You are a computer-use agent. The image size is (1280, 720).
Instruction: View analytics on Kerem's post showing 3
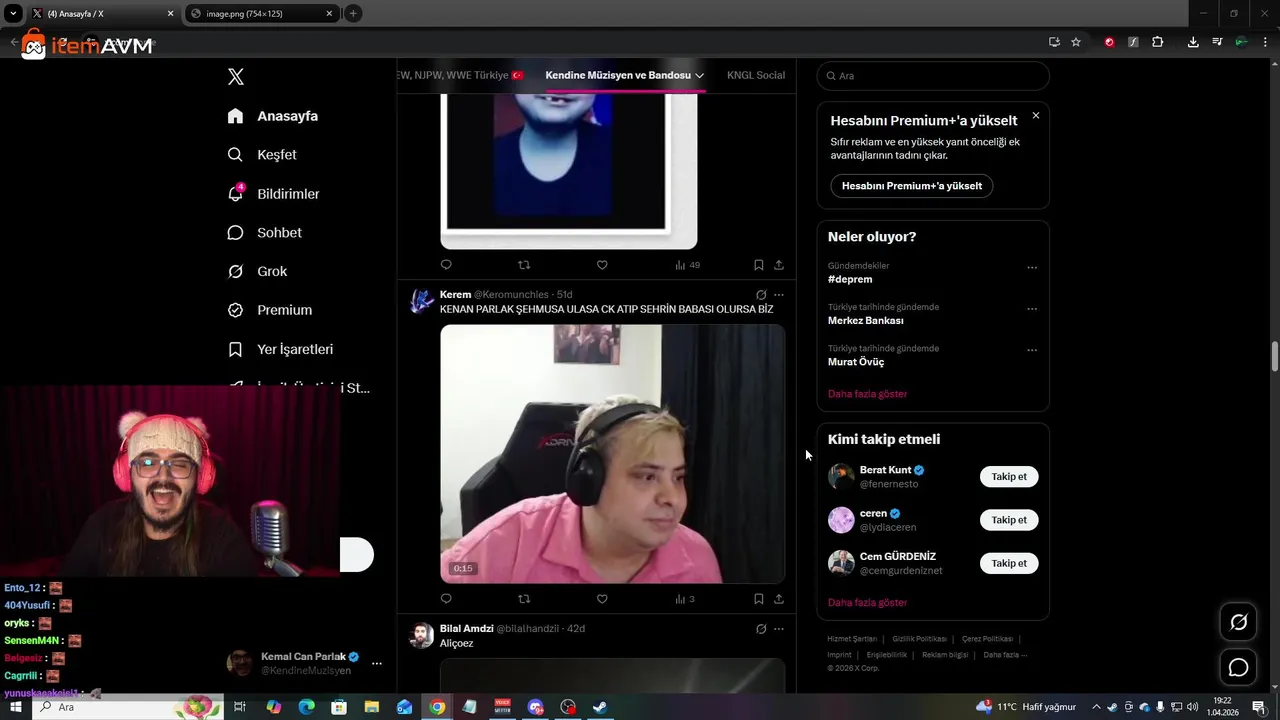tap(685, 599)
